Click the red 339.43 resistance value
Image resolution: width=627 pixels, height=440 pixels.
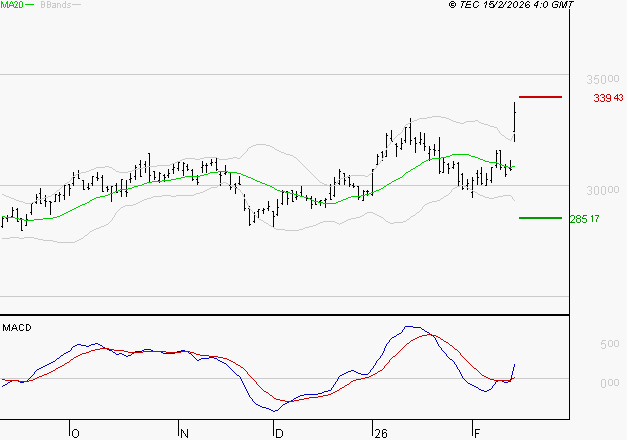coord(608,98)
